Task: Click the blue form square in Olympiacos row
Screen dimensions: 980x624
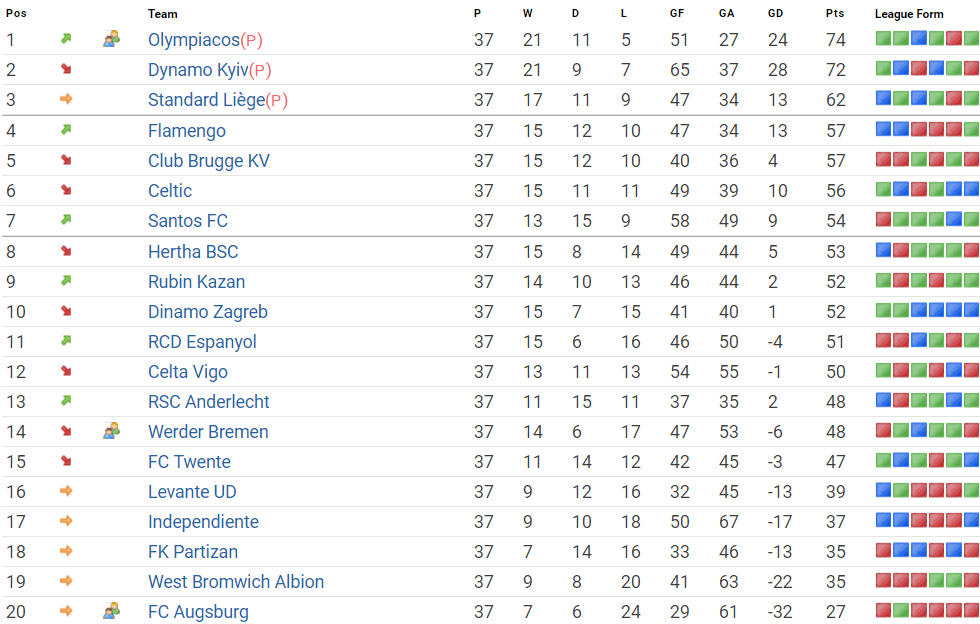Action: click(918, 39)
